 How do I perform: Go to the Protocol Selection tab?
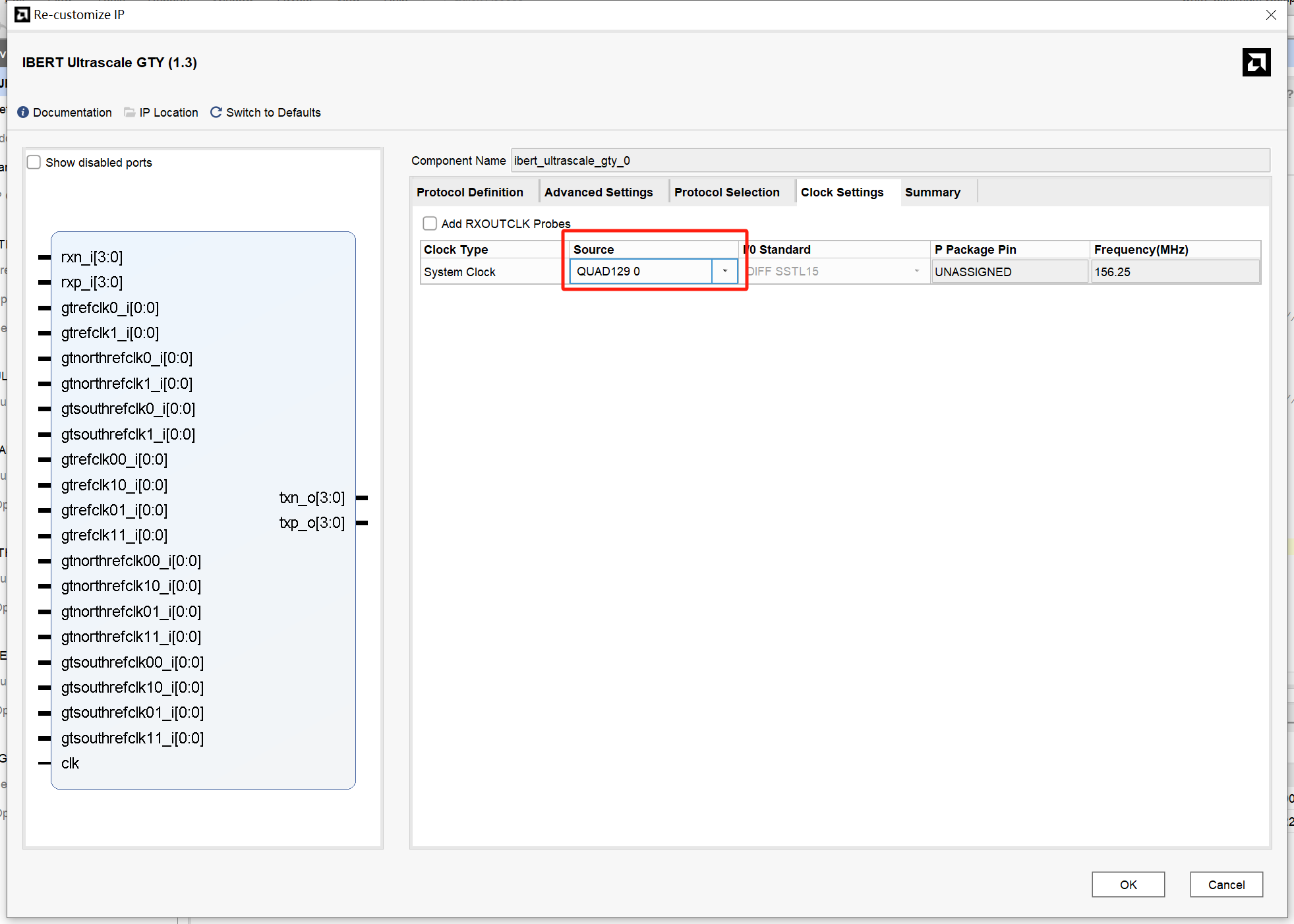tap(726, 192)
